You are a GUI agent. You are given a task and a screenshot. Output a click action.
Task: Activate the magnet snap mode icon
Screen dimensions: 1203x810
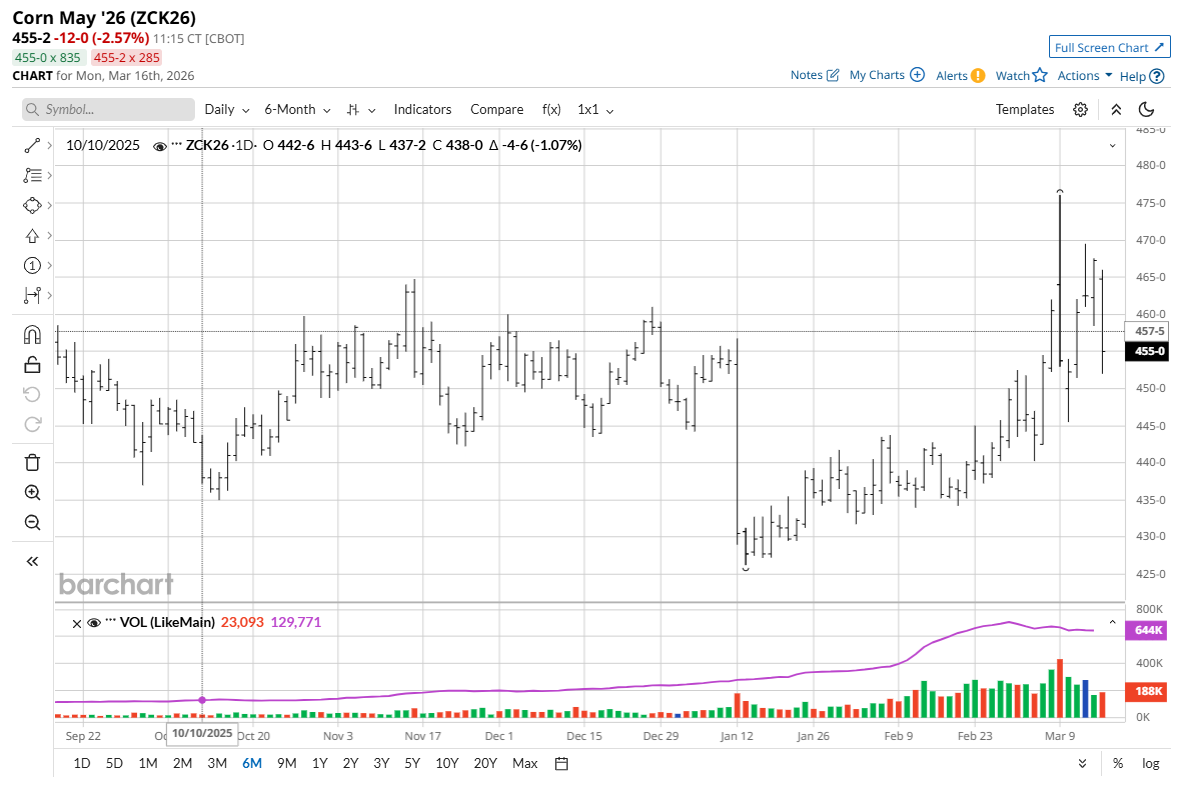click(32, 335)
